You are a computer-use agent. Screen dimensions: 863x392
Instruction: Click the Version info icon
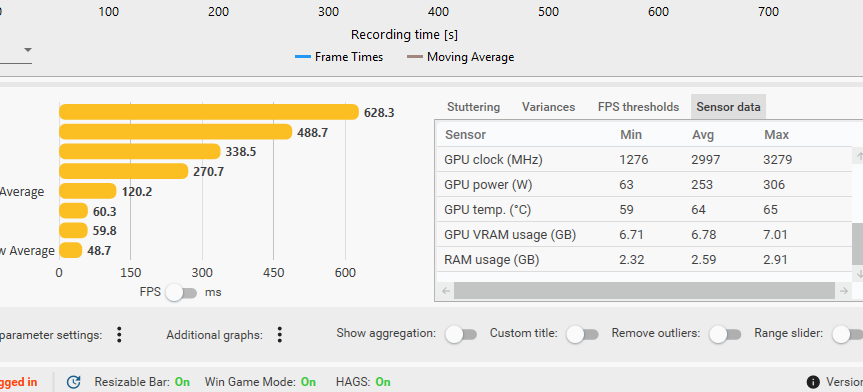[x=813, y=382]
